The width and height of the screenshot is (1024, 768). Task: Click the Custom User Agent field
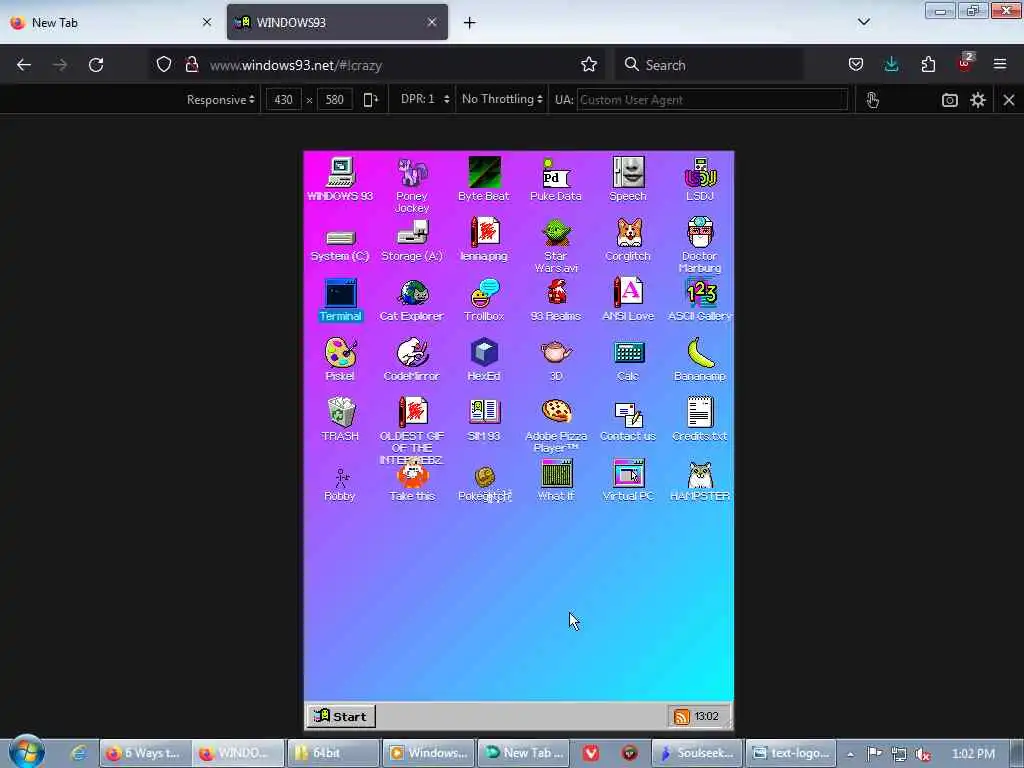click(712, 100)
